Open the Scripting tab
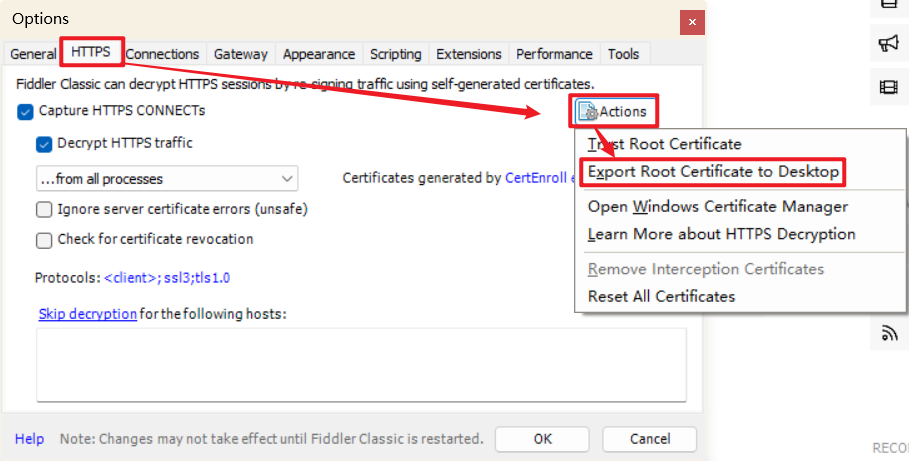This screenshot has height=461, width=909. pos(396,54)
